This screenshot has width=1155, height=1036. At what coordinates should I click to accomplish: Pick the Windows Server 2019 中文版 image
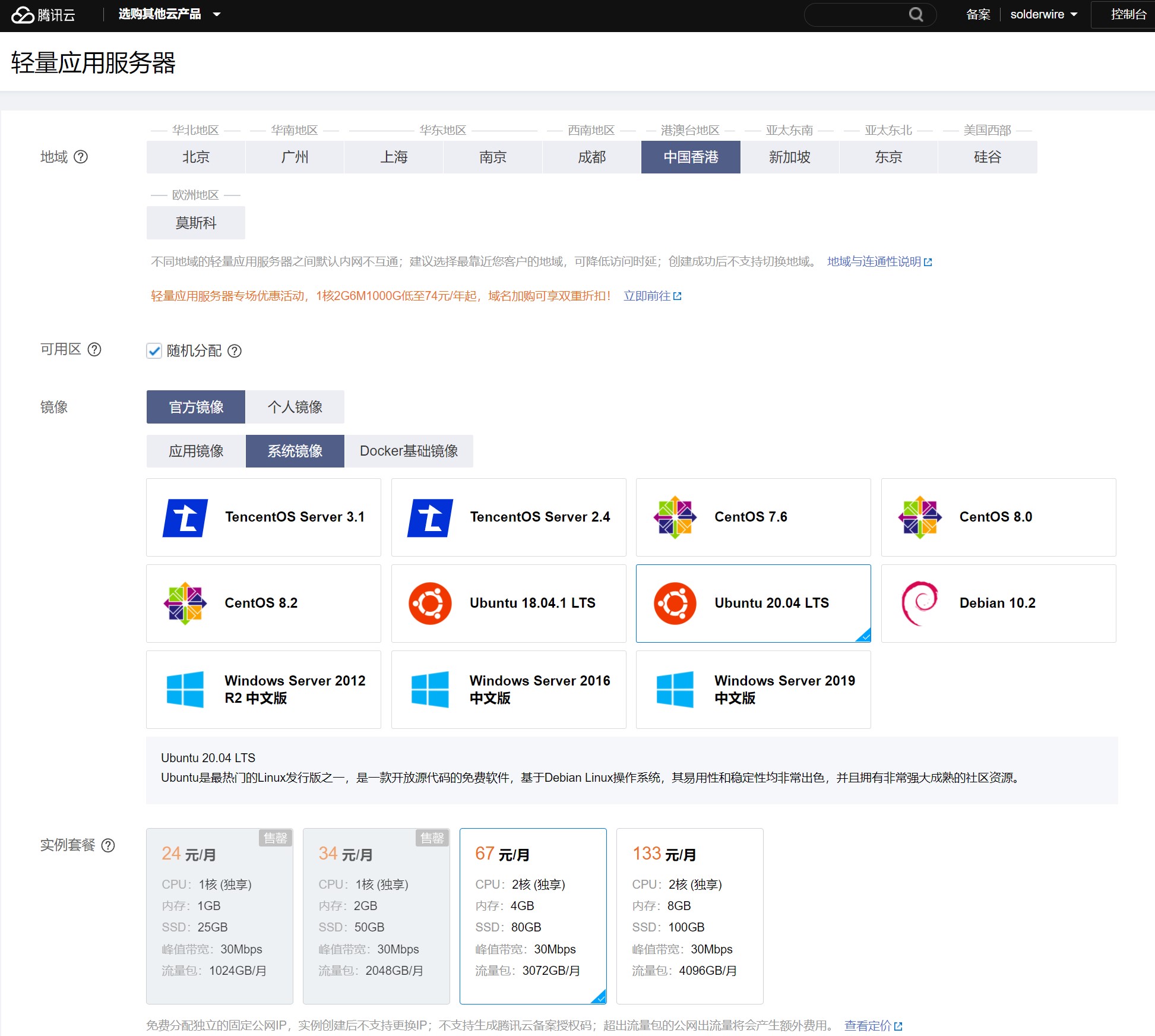coord(752,689)
